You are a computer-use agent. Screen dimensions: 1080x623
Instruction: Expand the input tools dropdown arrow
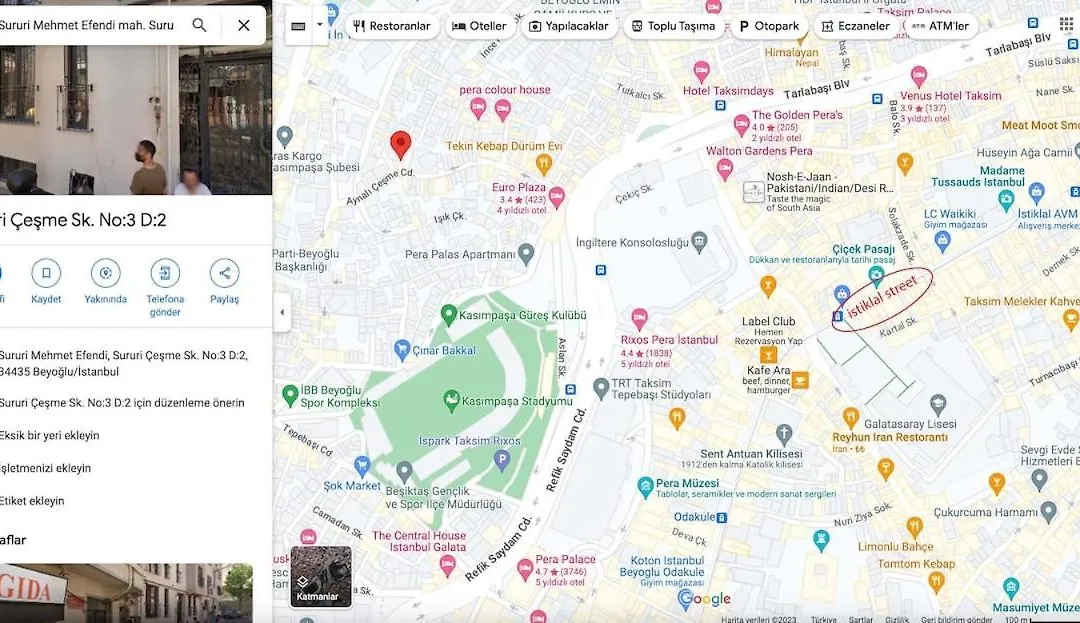(x=320, y=25)
